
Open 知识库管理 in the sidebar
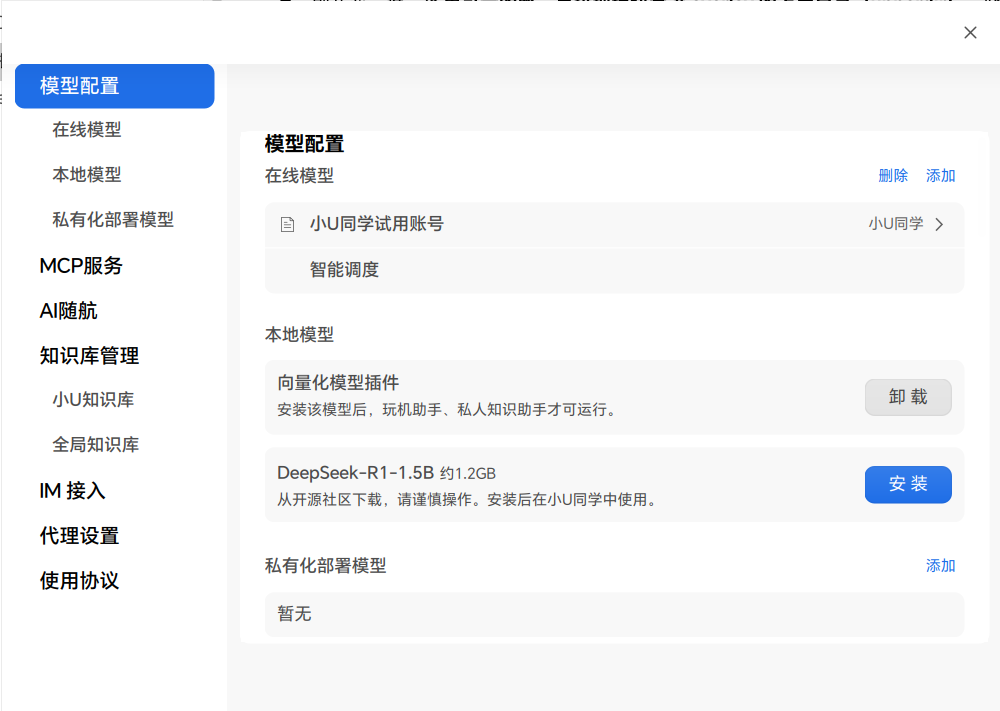89,356
